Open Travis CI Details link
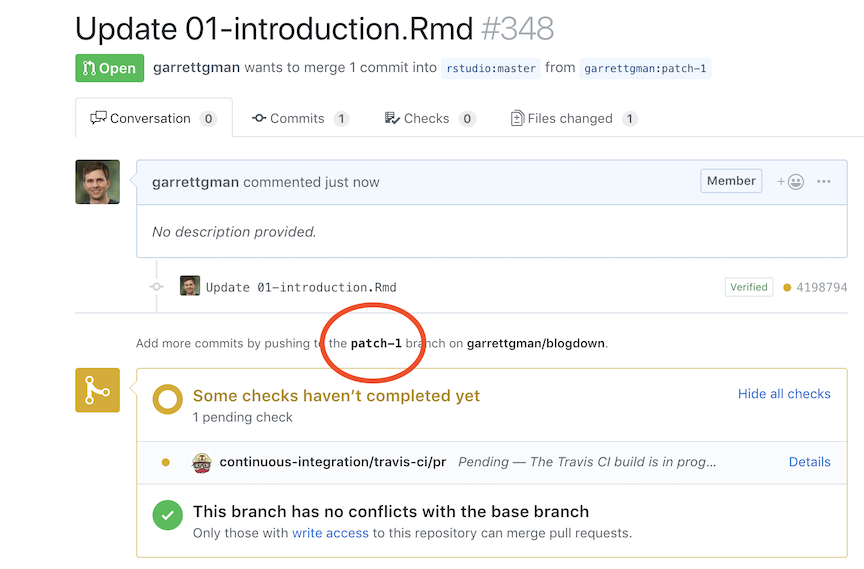Screen dimensions: 864x569 tap(809, 462)
